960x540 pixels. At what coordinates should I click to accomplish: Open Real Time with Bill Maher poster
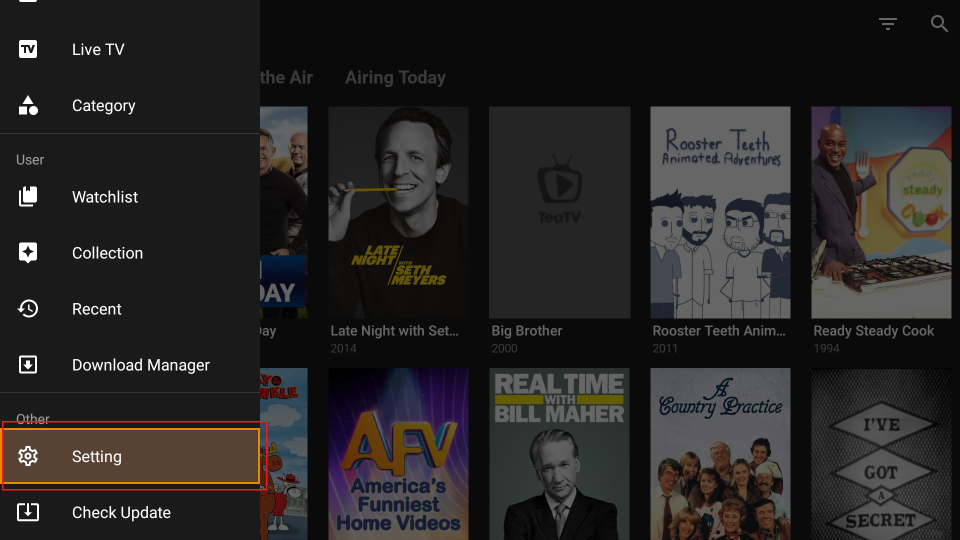pyautogui.click(x=560, y=454)
